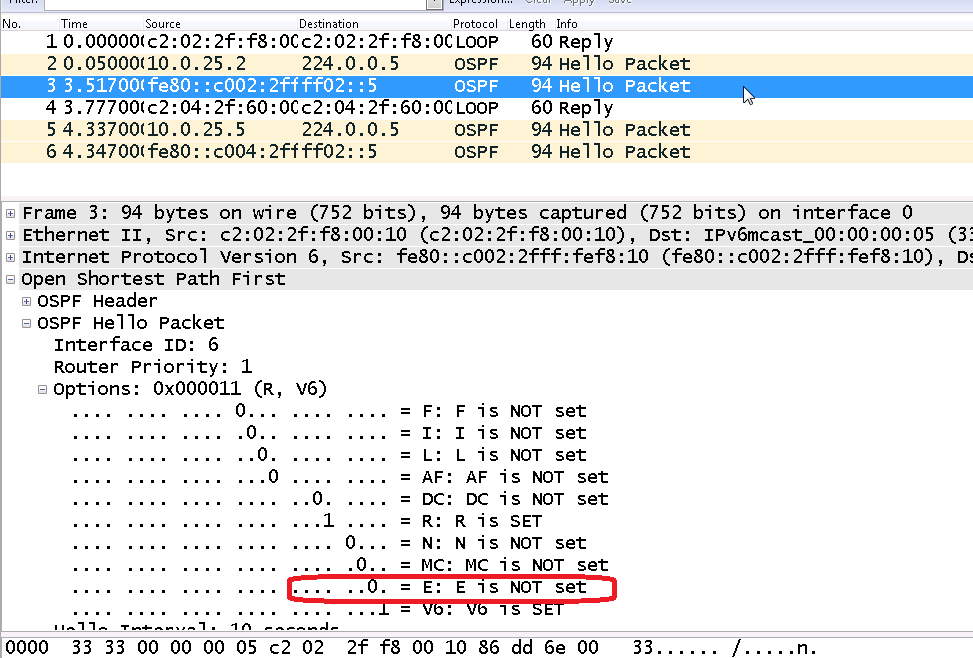Select the 'E: E is NOT set' row
The height and width of the screenshot is (658, 973).
(329, 587)
